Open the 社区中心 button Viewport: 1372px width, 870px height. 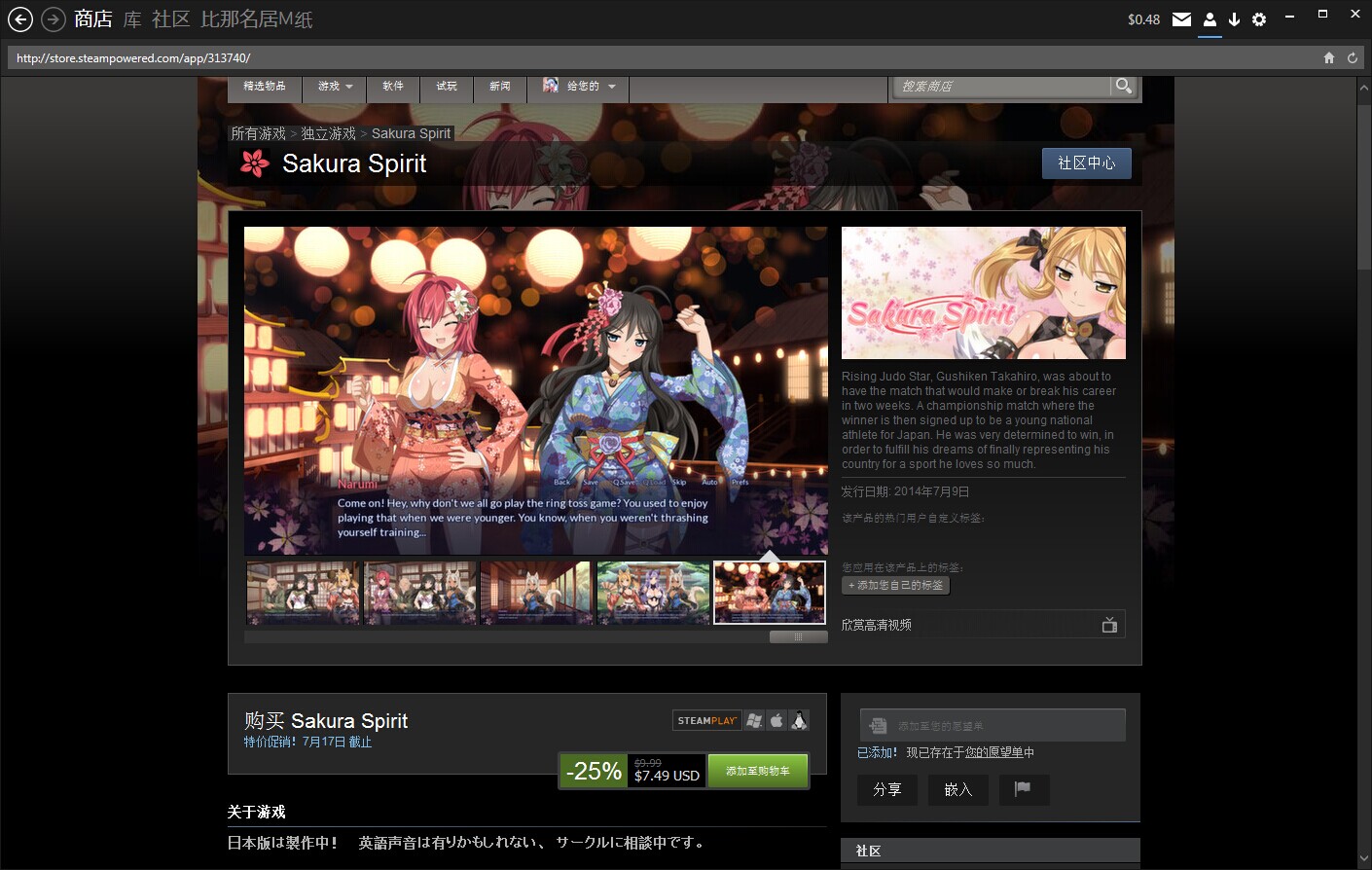pyautogui.click(x=1086, y=163)
